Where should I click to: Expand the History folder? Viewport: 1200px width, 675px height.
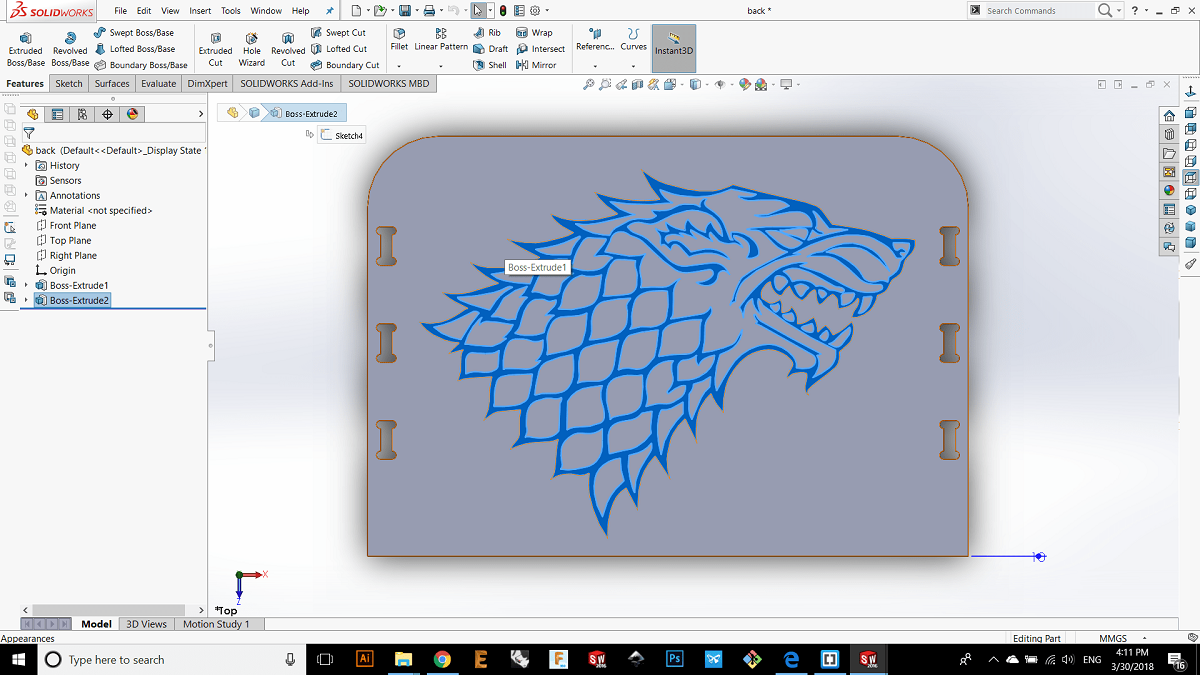pos(27,166)
